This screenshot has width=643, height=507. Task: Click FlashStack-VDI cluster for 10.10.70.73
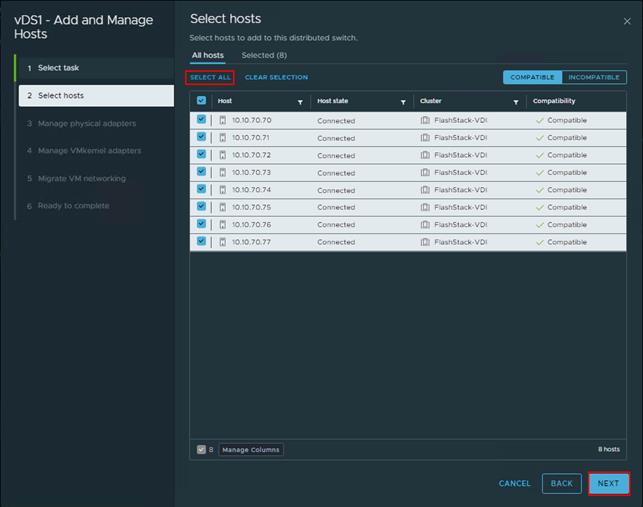click(461, 173)
